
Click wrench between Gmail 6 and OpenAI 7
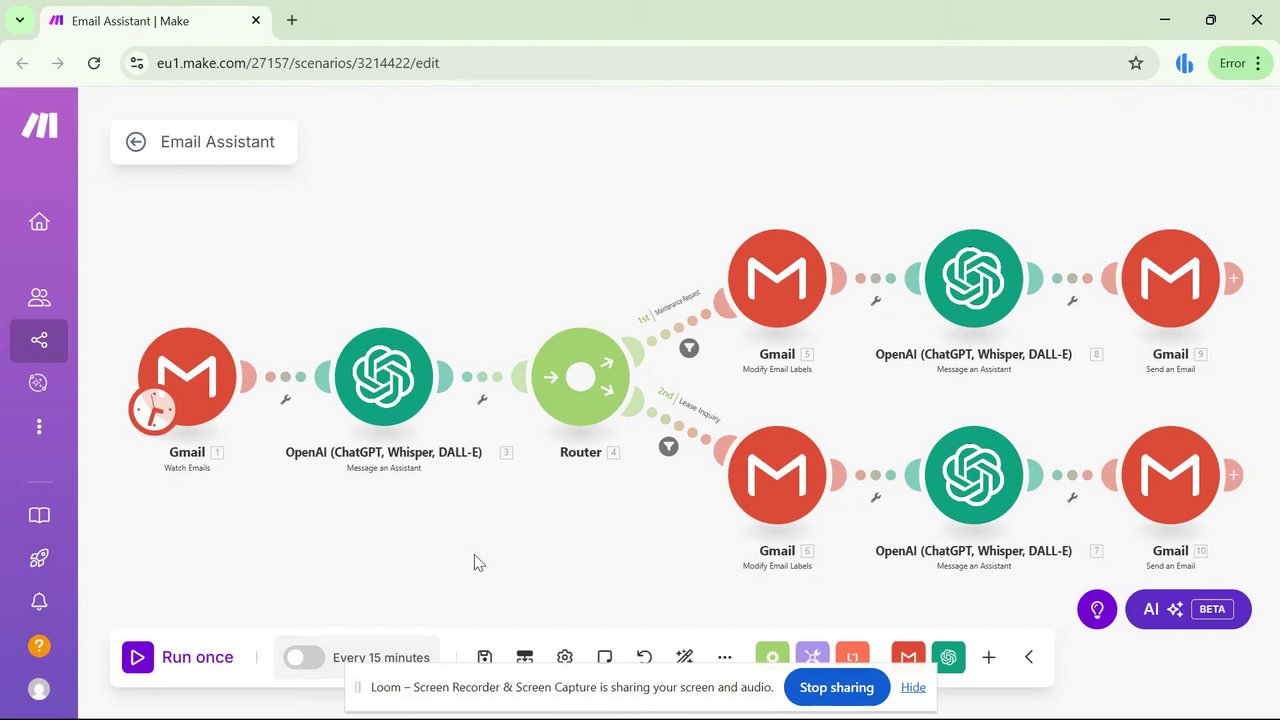(x=876, y=498)
